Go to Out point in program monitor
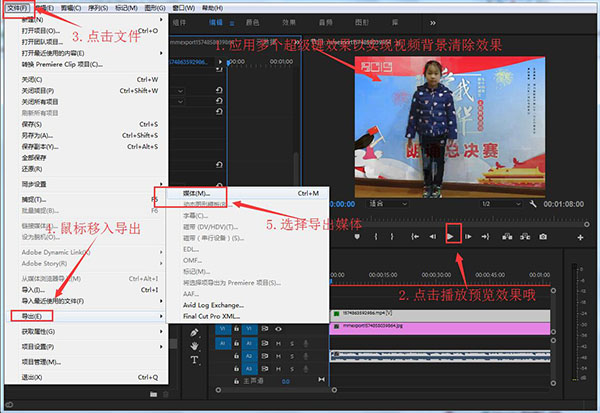The height and width of the screenshot is (413, 600). tap(486, 237)
